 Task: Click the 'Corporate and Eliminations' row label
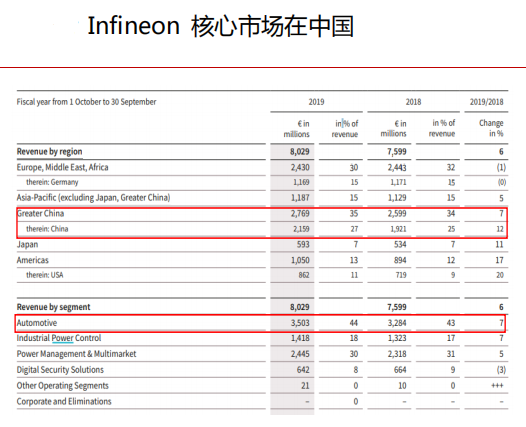(x=64, y=401)
